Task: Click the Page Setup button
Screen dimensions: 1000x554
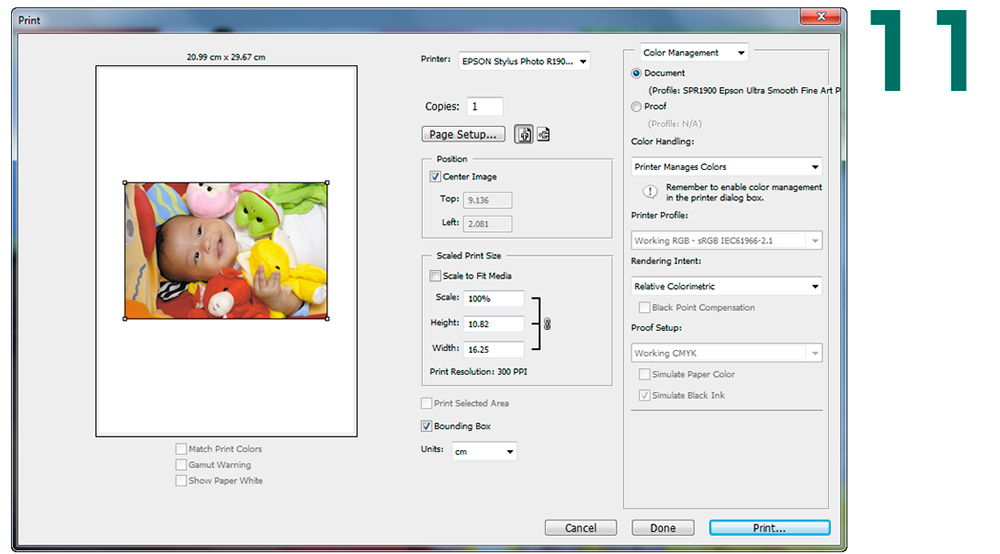Action: click(x=462, y=134)
